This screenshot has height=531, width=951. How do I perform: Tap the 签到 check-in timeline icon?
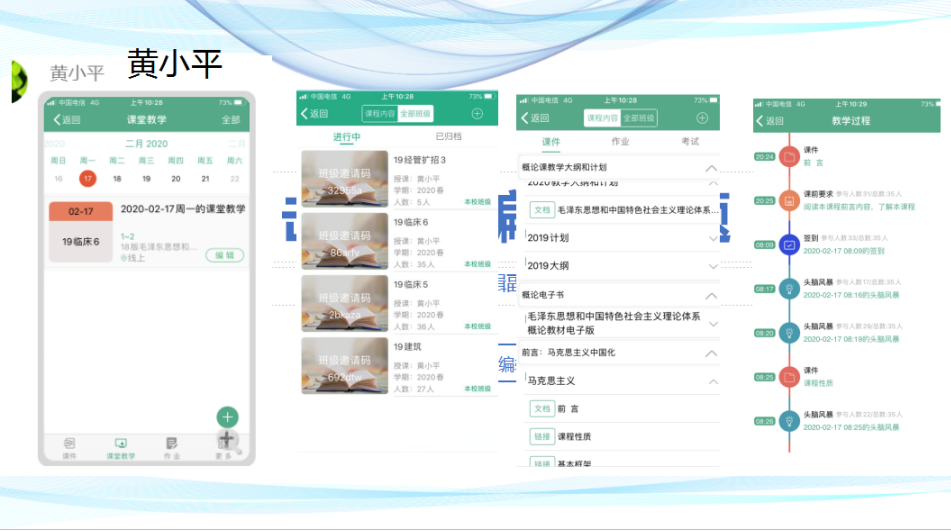[789, 243]
